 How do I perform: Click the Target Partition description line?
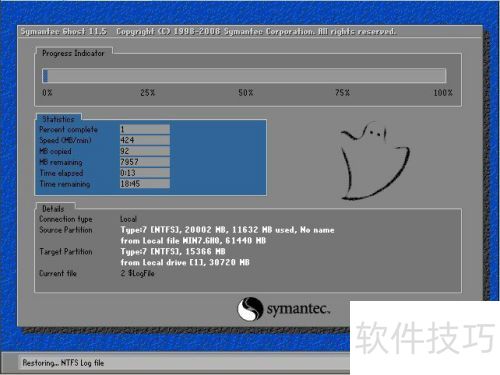coord(173,251)
